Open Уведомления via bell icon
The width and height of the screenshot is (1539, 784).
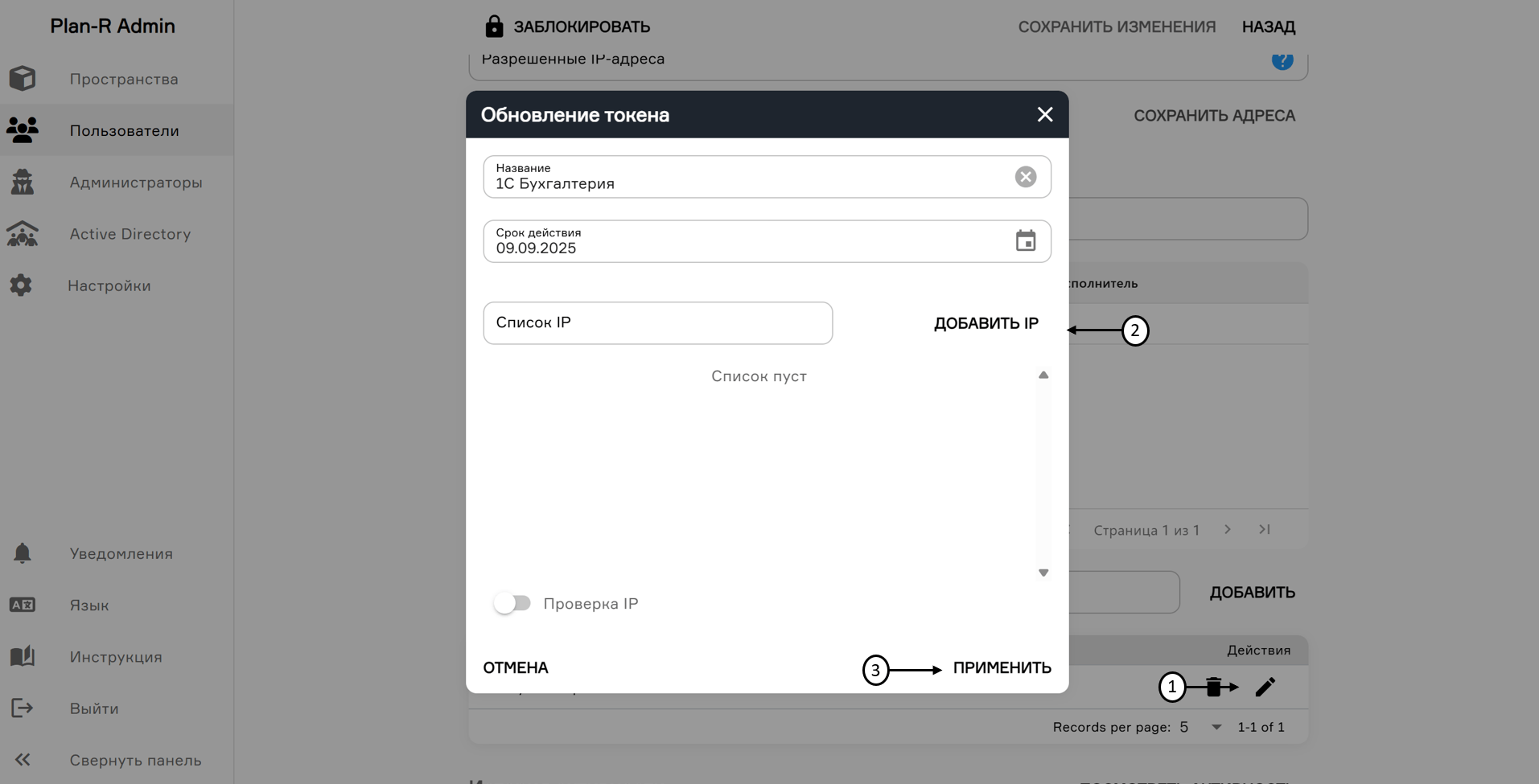click(x=23, y=553)
